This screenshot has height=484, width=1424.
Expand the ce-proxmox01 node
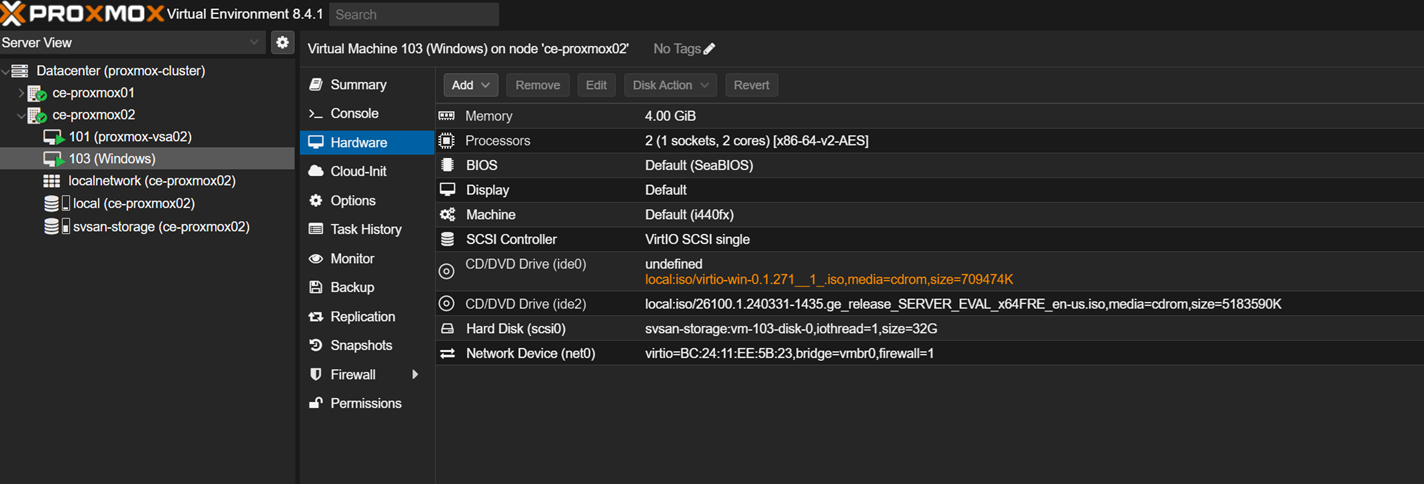pyautogui.click(x=22, y=93)
